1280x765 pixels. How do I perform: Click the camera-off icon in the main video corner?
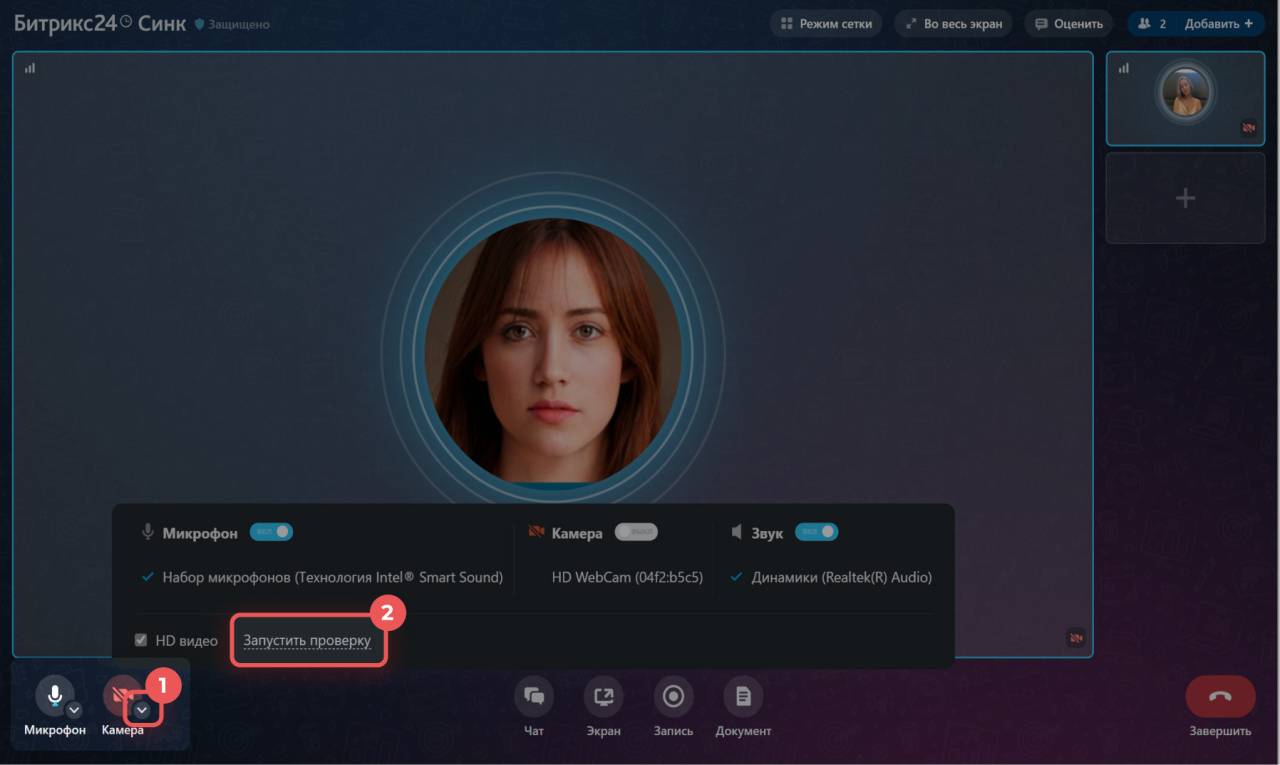tap(1076, 637)
